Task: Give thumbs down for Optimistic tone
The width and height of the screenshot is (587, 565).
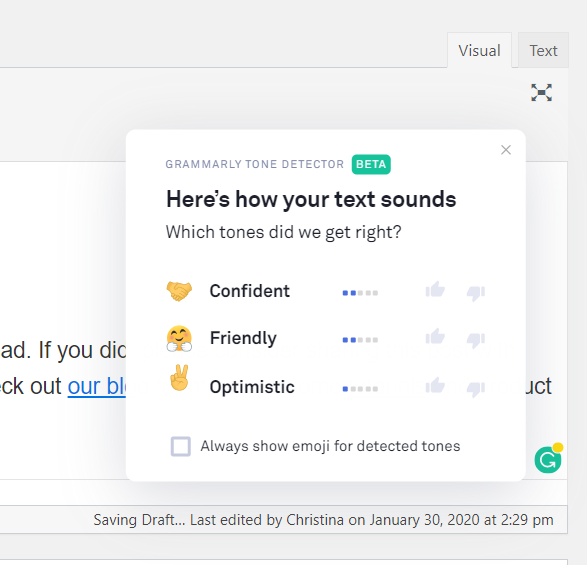Action: [x=476, y=389]
